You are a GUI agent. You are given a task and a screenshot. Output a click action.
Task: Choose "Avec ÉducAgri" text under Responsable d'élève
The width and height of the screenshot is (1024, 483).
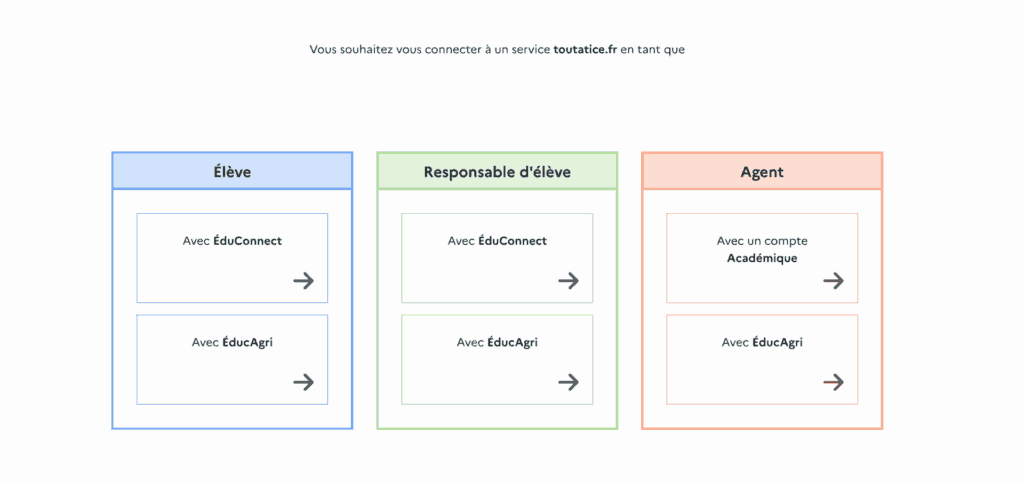click(x=497, y=342)
